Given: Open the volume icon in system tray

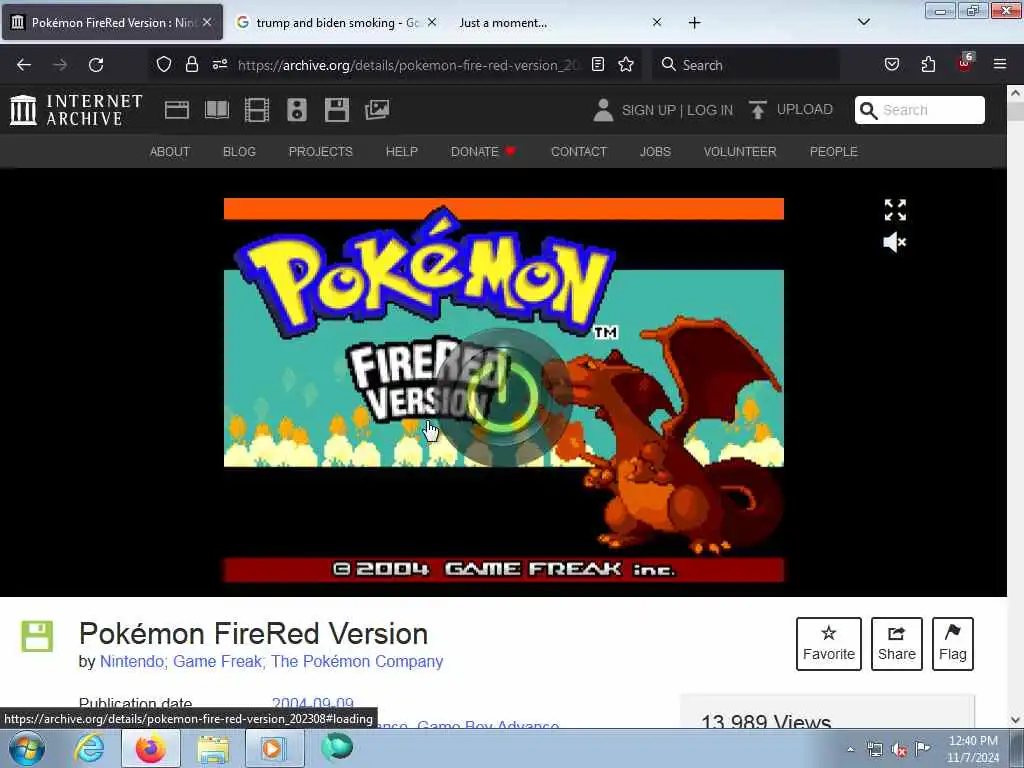Looking at the screenshot, I should (899, 749).
